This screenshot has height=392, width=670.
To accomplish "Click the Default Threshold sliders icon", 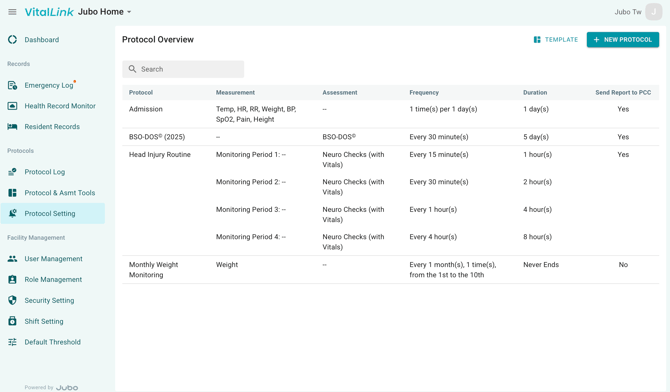I will coord(12,342).
